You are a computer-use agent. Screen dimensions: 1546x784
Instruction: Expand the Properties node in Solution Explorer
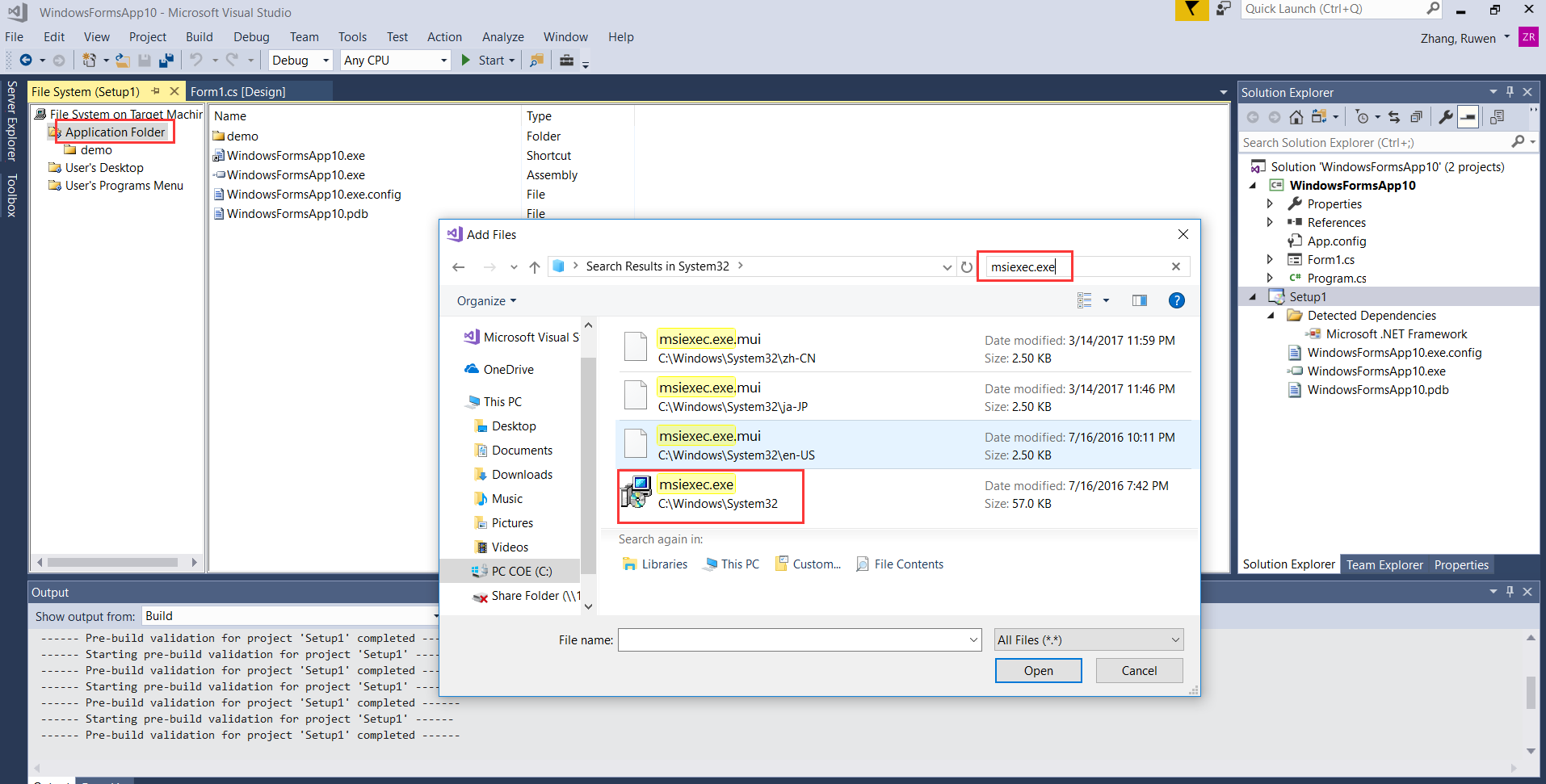click(x=1270, y=204)
